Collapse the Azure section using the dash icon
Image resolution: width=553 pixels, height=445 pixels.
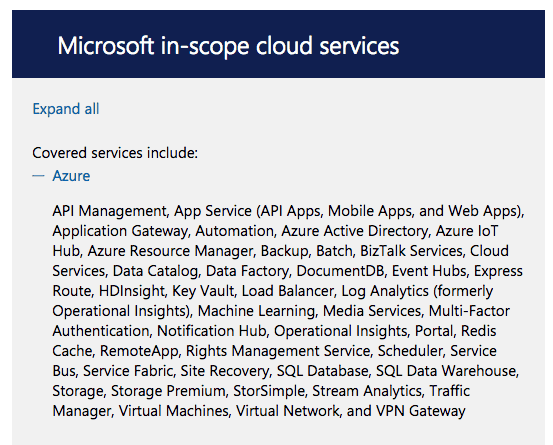38,176
